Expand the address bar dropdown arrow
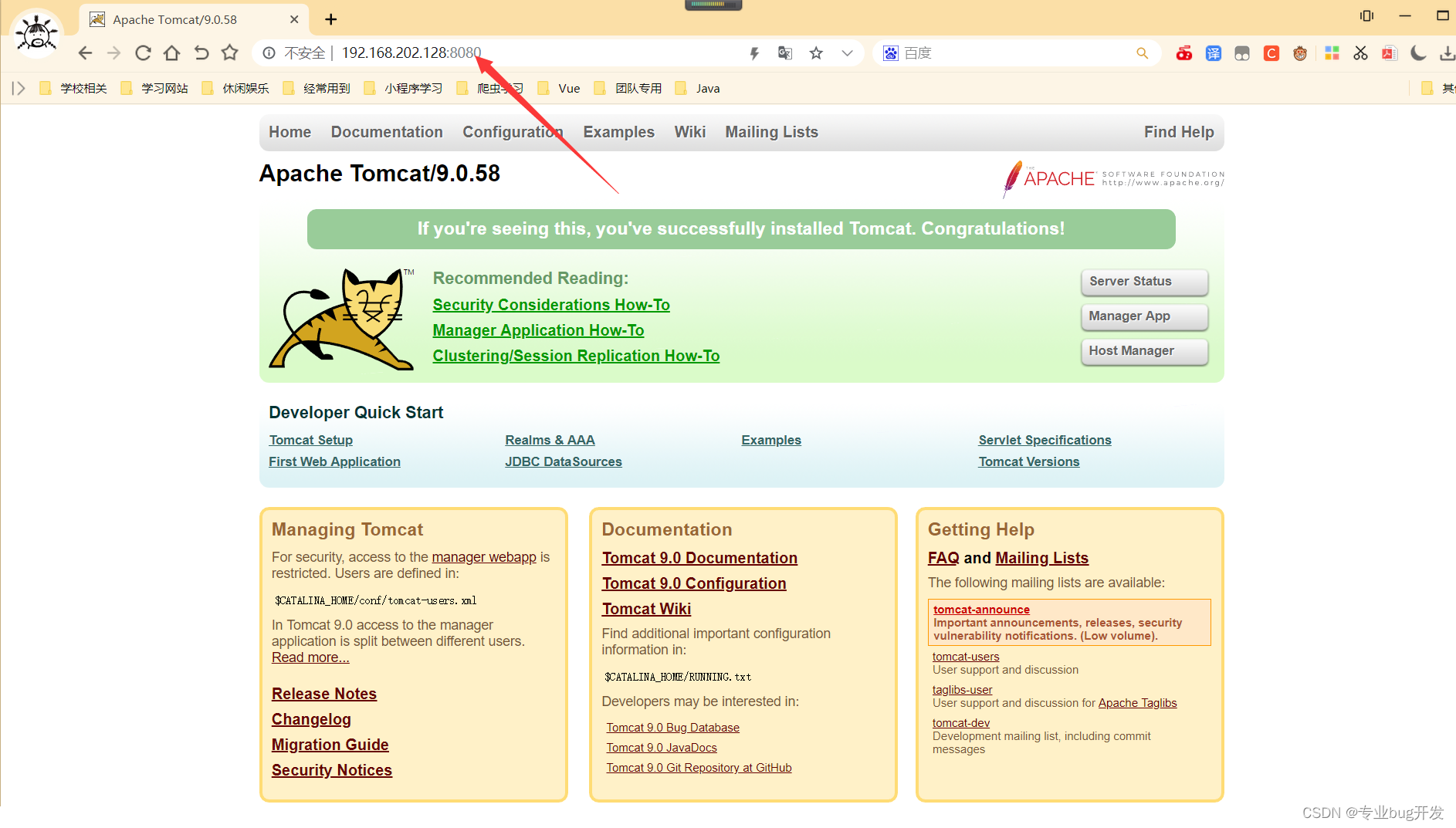 (847, 53)
